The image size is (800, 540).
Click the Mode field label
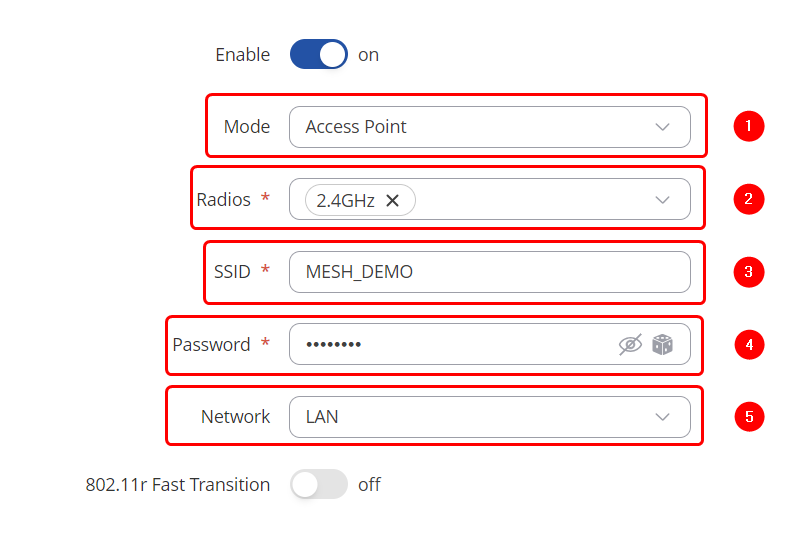coord(246,127)
